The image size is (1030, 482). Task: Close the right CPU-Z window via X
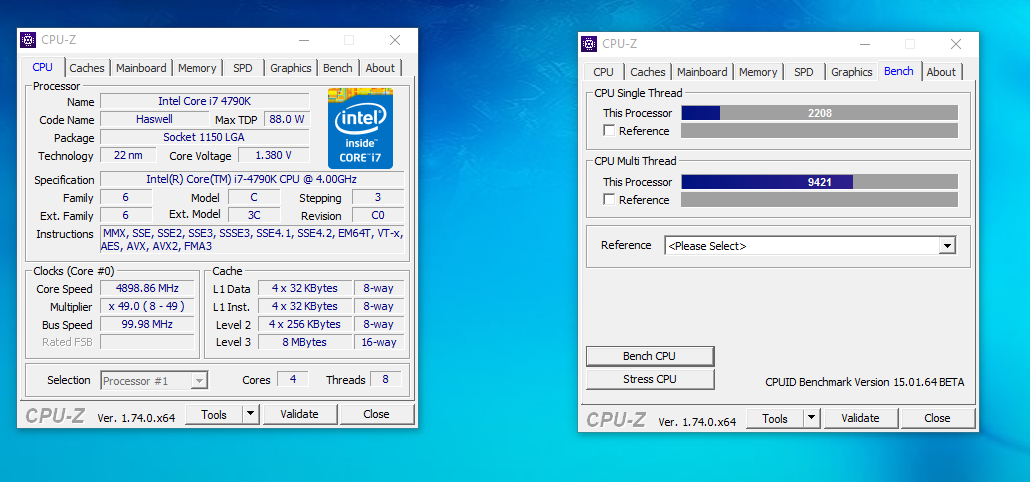click(x=956, y=44)
